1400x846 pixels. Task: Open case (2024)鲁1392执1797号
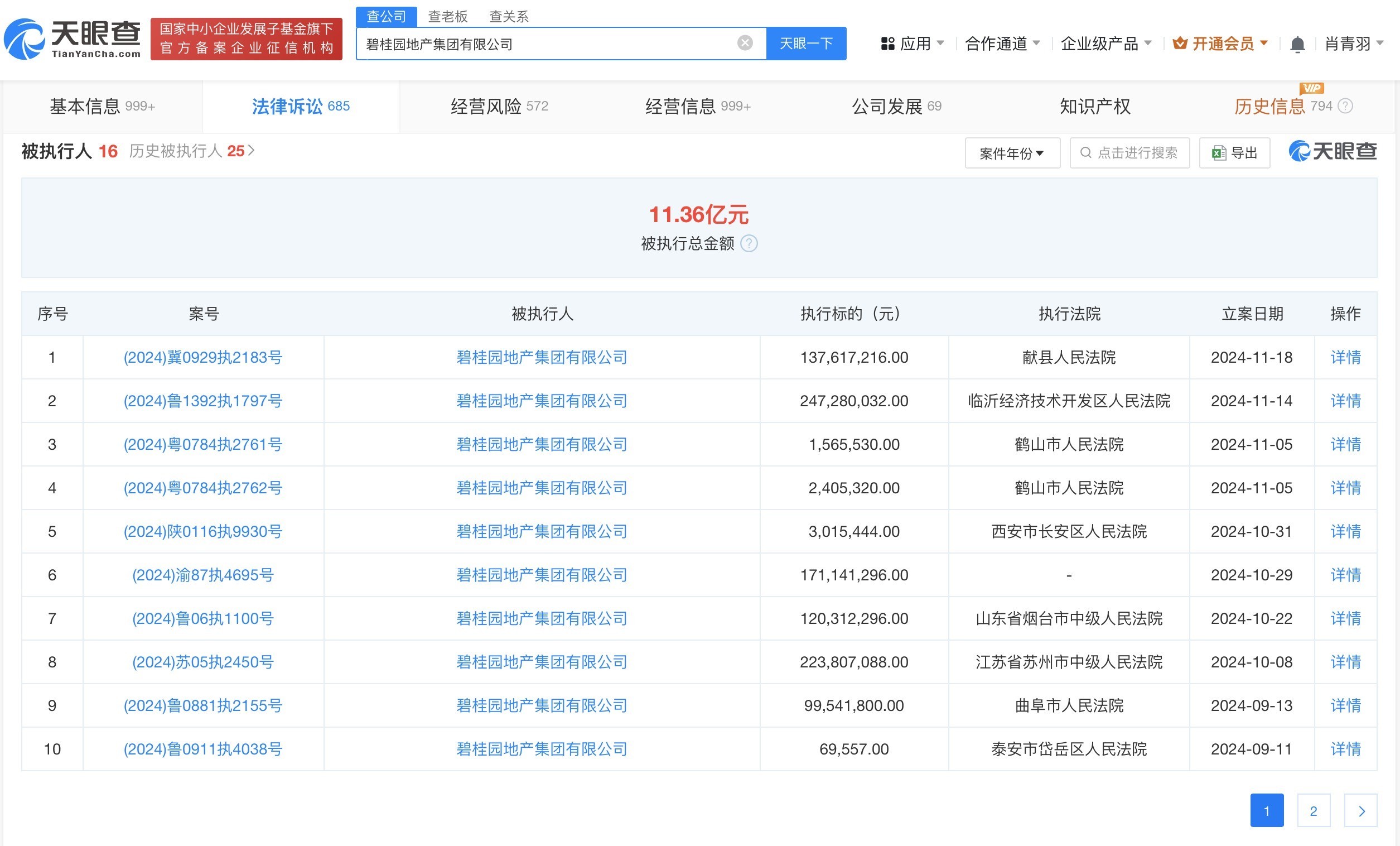click(x=203, y=401)
